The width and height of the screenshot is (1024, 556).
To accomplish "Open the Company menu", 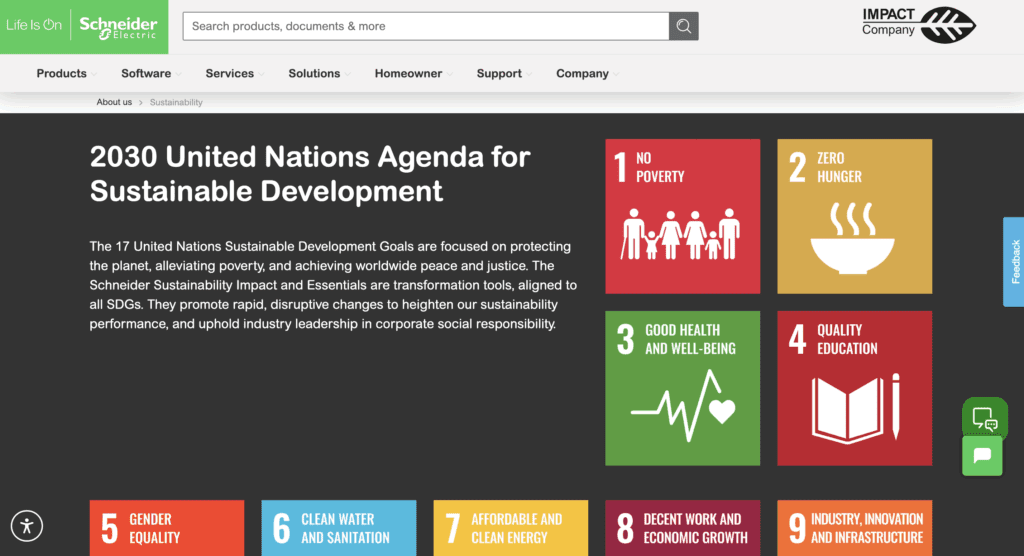I will 583,73.
